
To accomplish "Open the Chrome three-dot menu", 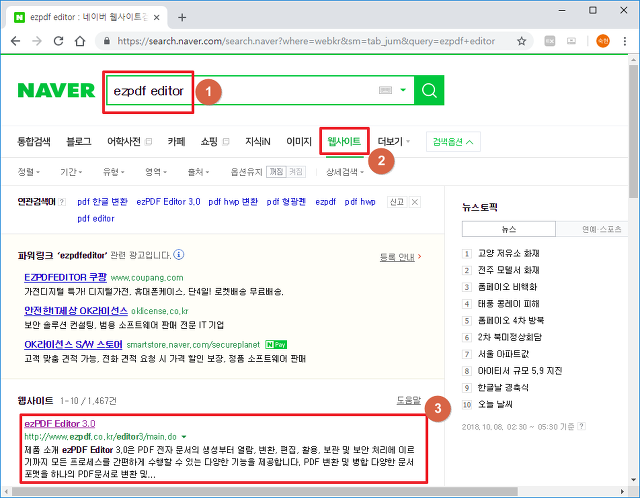I will click(x=624, y=41).
